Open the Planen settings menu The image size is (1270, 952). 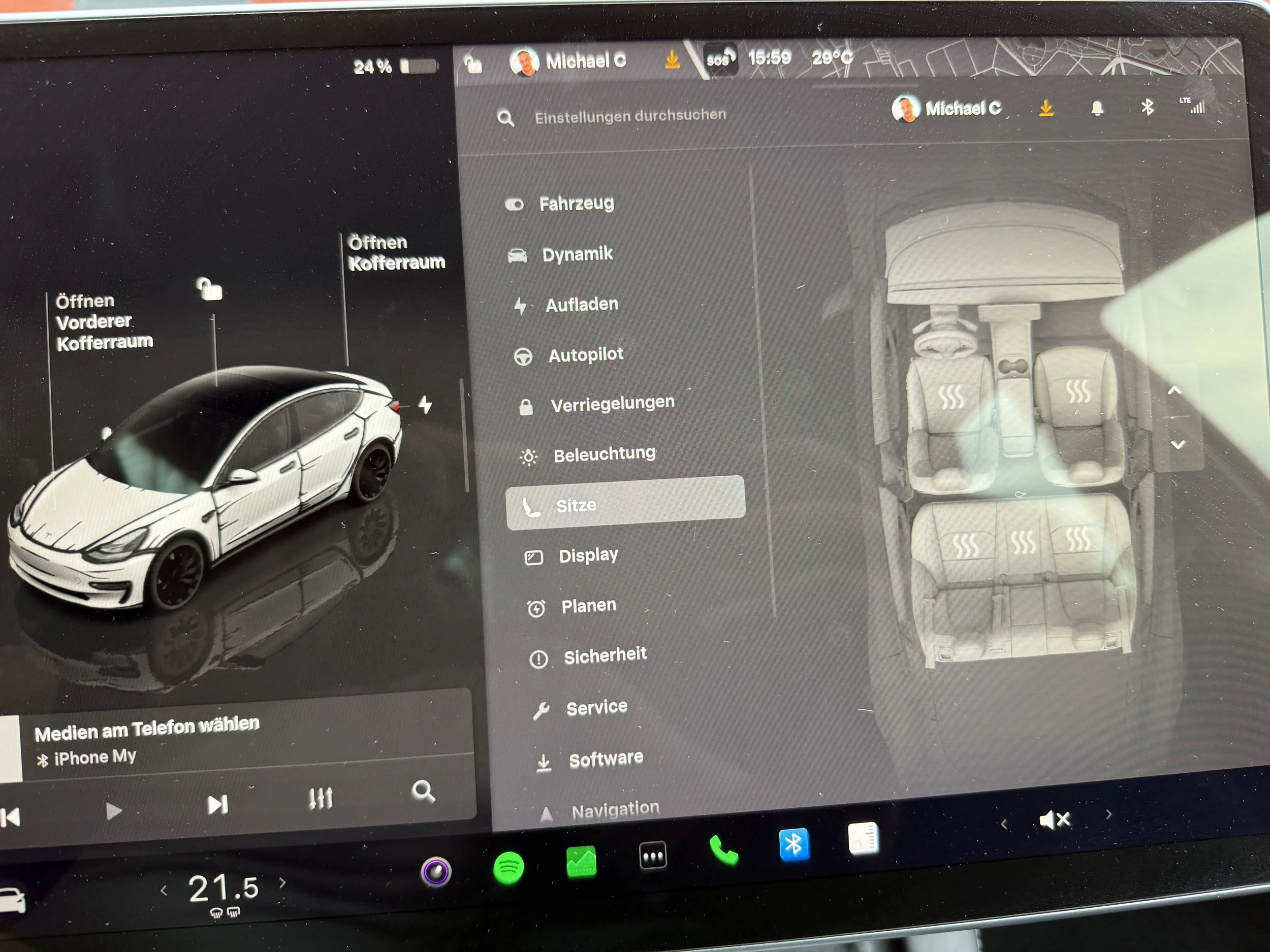(x=573, y=606)
